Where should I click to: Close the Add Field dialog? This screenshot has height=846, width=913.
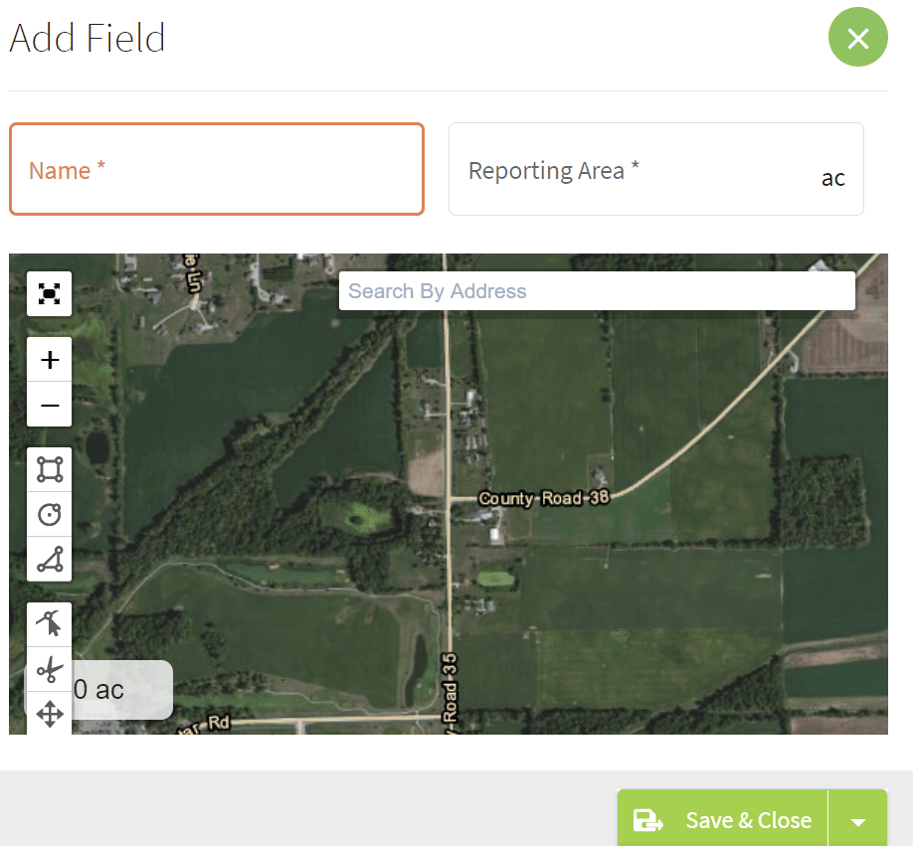tap(857, 38)
